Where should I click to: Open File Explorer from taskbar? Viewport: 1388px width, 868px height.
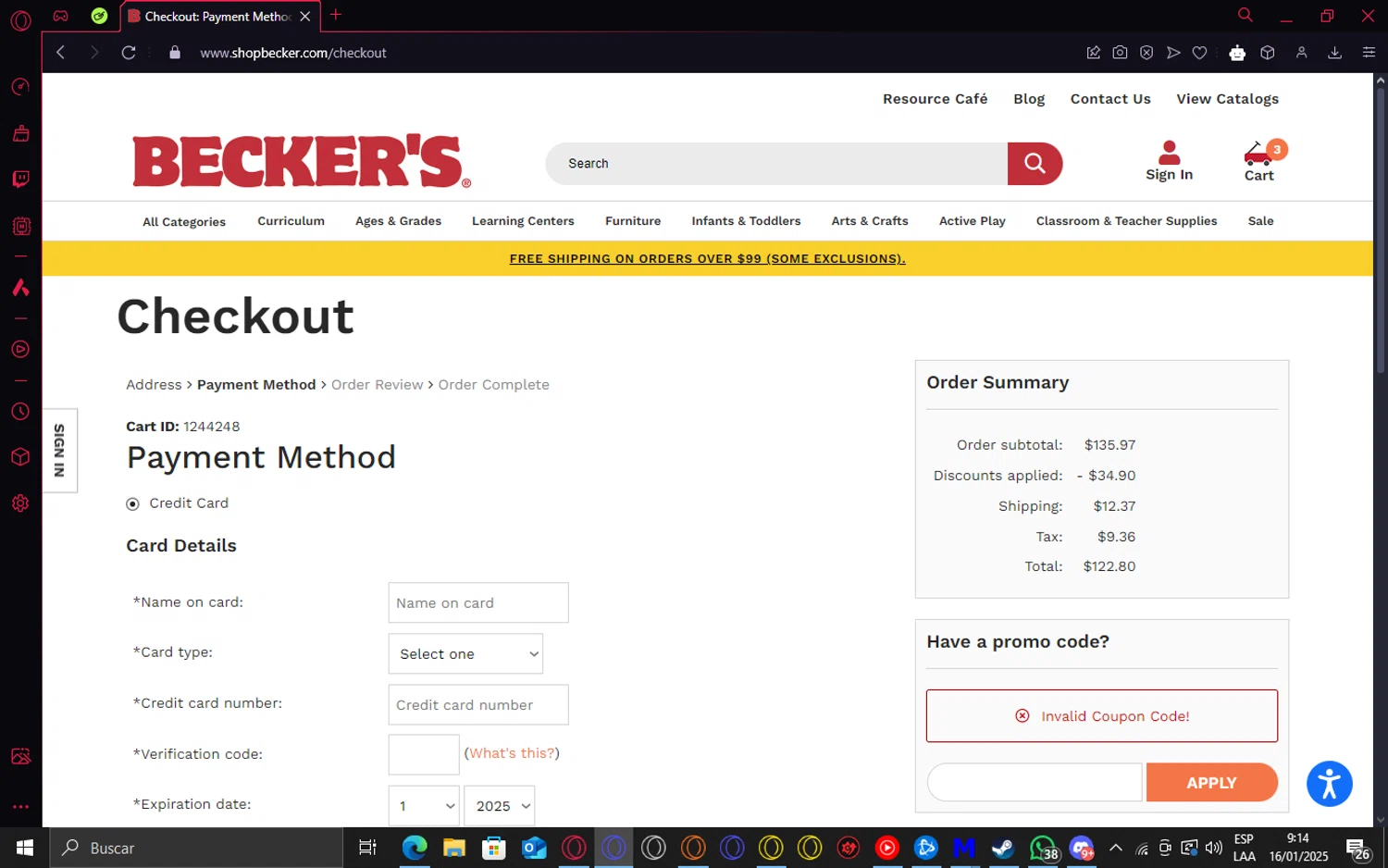point(454,848)
